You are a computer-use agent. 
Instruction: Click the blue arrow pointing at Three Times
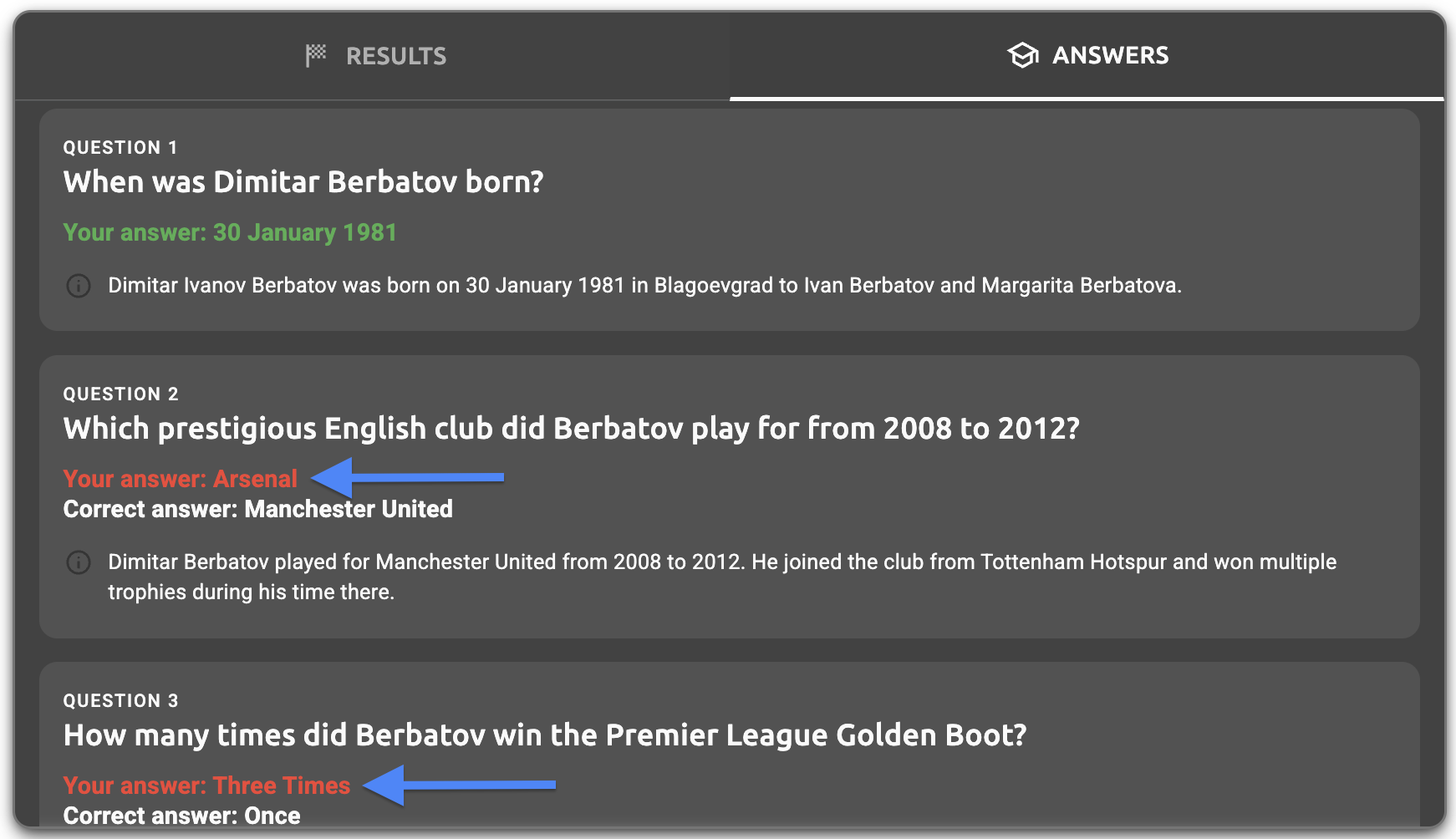click(461, 785)
